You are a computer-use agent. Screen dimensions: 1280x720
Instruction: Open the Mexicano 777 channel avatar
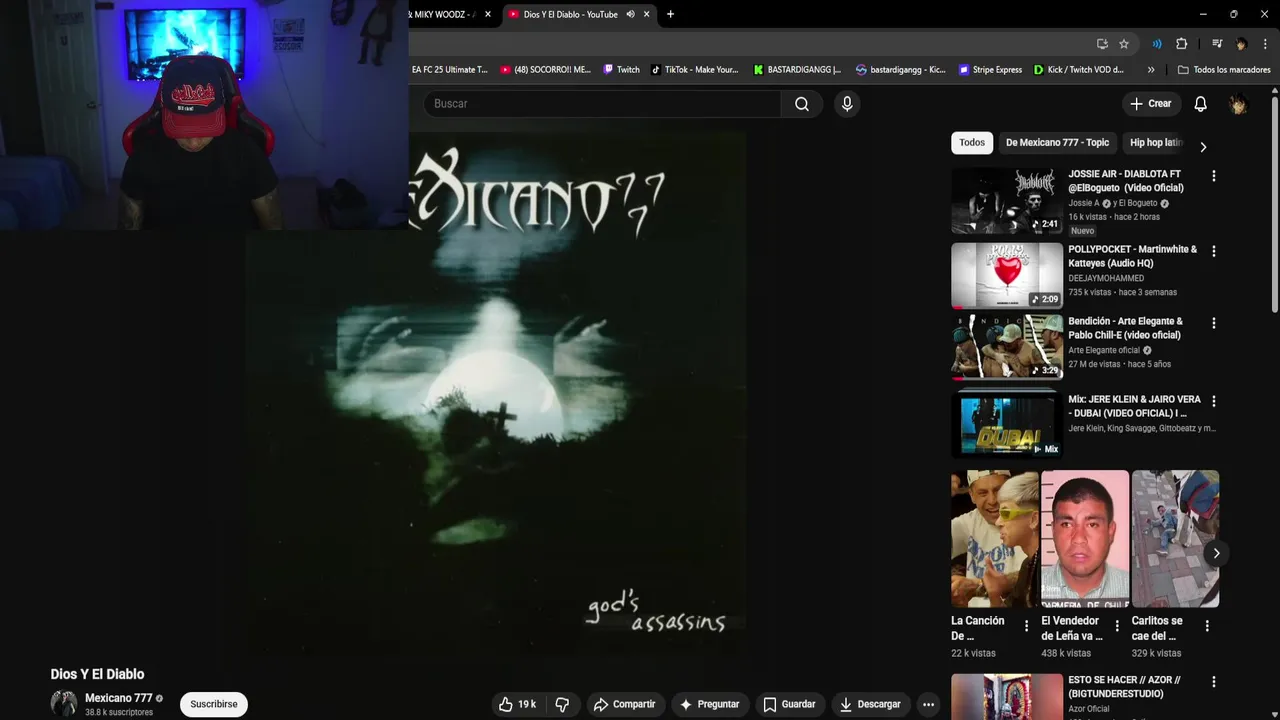tap(64, 704)
